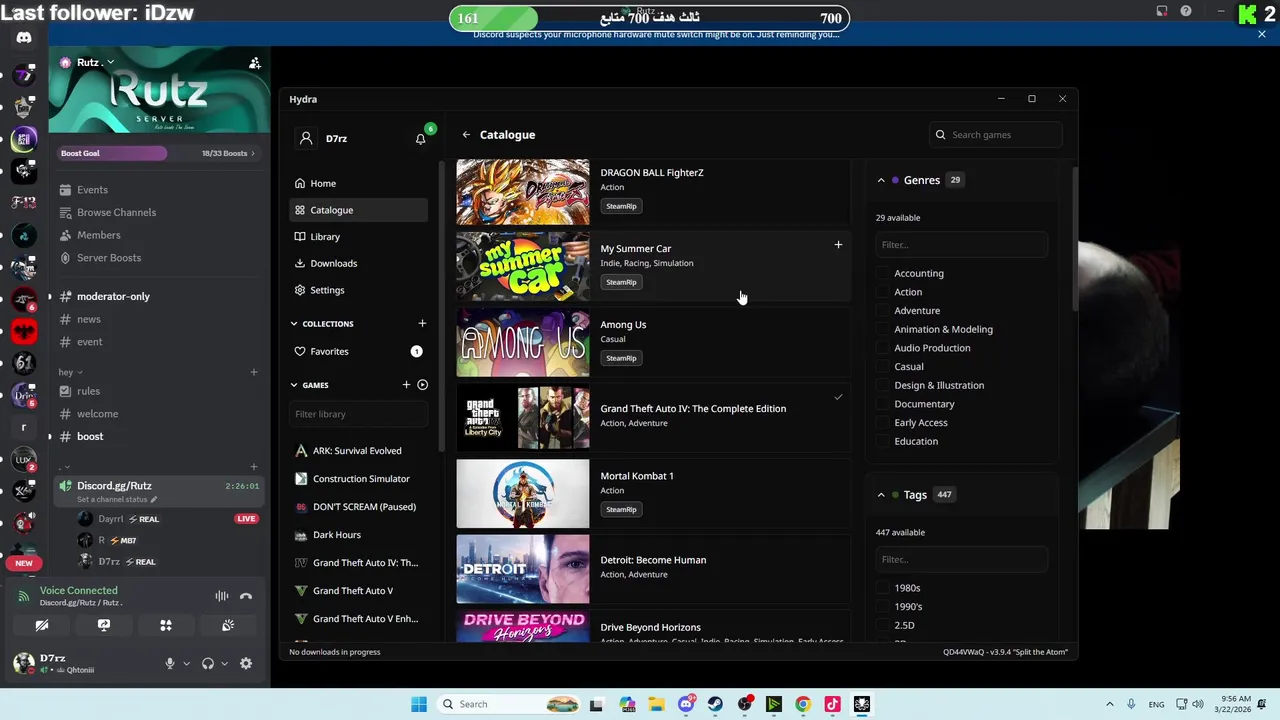Check the Accounting genre
Viewport: 1280px width, 720px height.
[x=883, y=273]
